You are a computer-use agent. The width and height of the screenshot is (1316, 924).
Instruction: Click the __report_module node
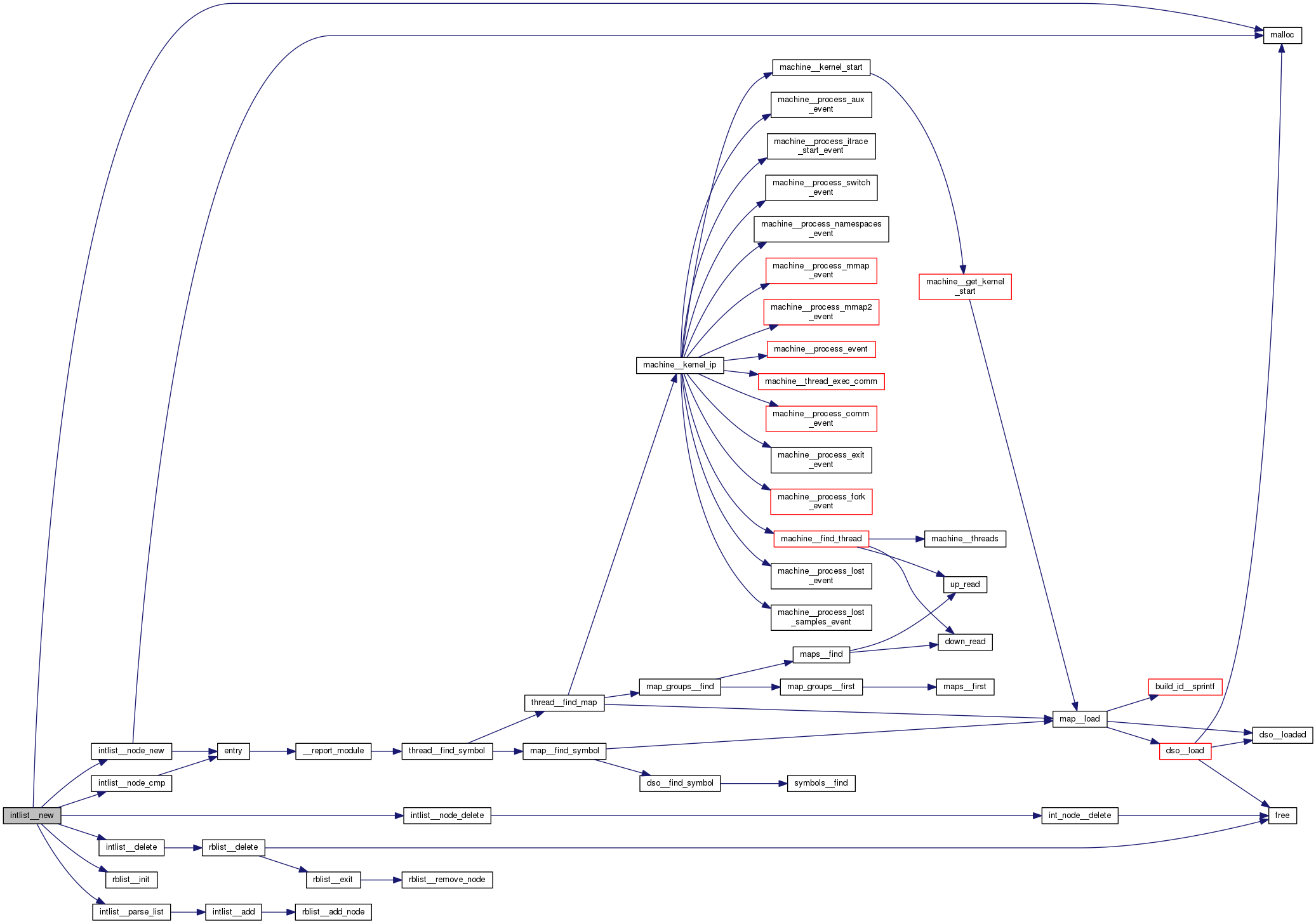333,751
